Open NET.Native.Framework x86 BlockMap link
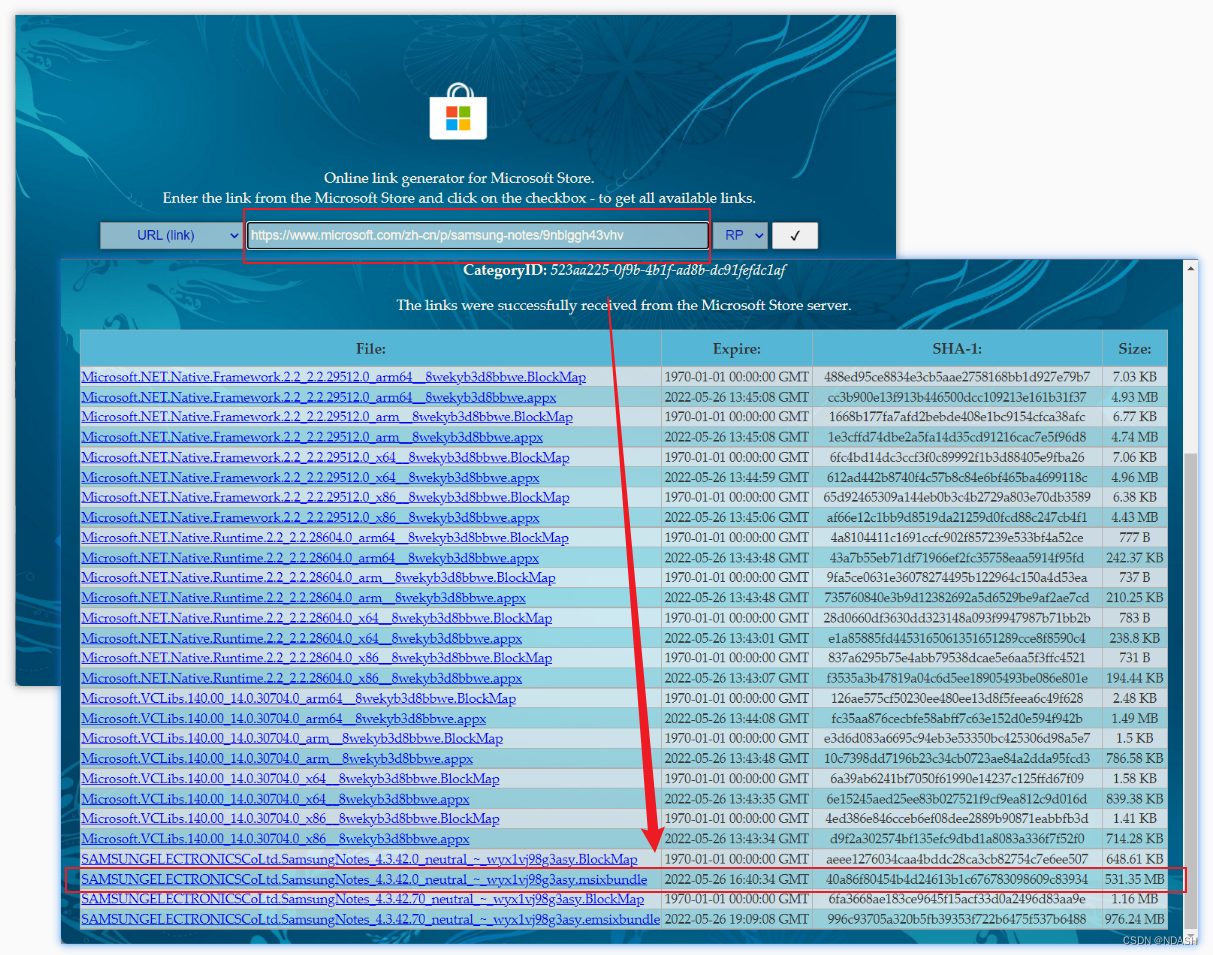 [326, 497]
